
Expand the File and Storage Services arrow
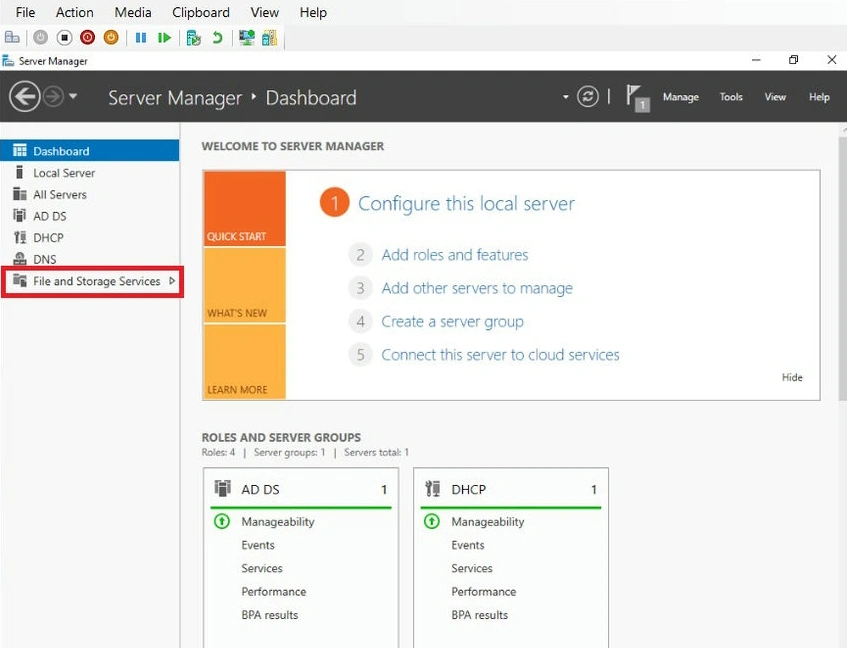pyautogui.click(x=172, y=281)
